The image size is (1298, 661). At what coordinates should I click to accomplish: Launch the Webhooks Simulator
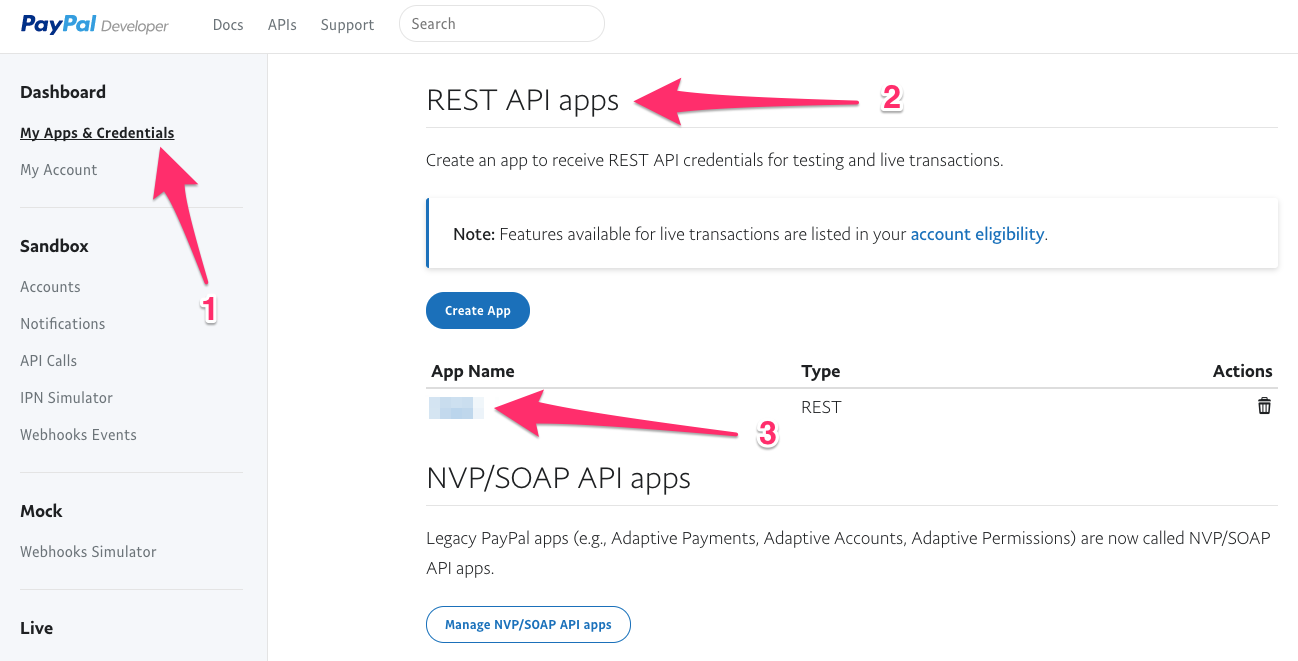pos(88,551)
